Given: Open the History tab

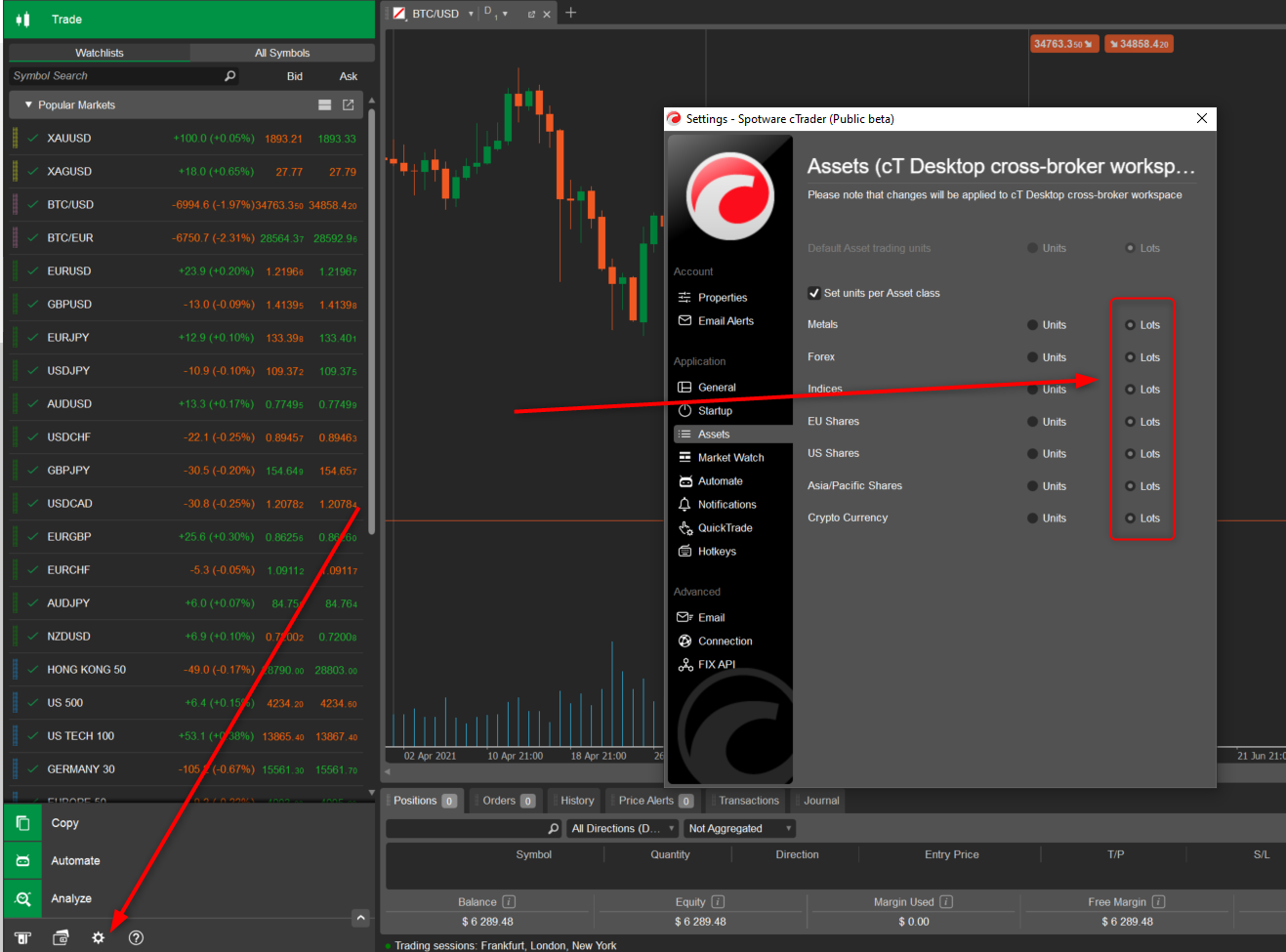Looking at the screenshot, I should tap(576, 801).
